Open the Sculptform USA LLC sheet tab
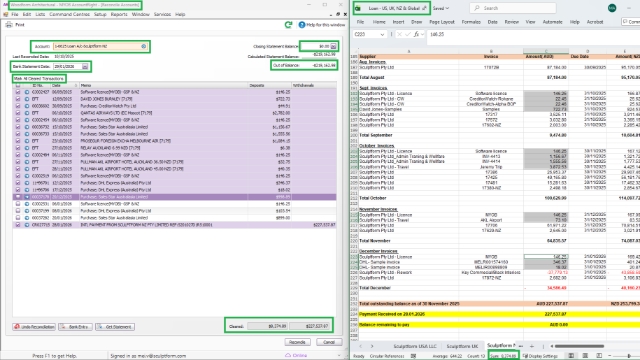The image size is (640, 360). tap(415, 346)
